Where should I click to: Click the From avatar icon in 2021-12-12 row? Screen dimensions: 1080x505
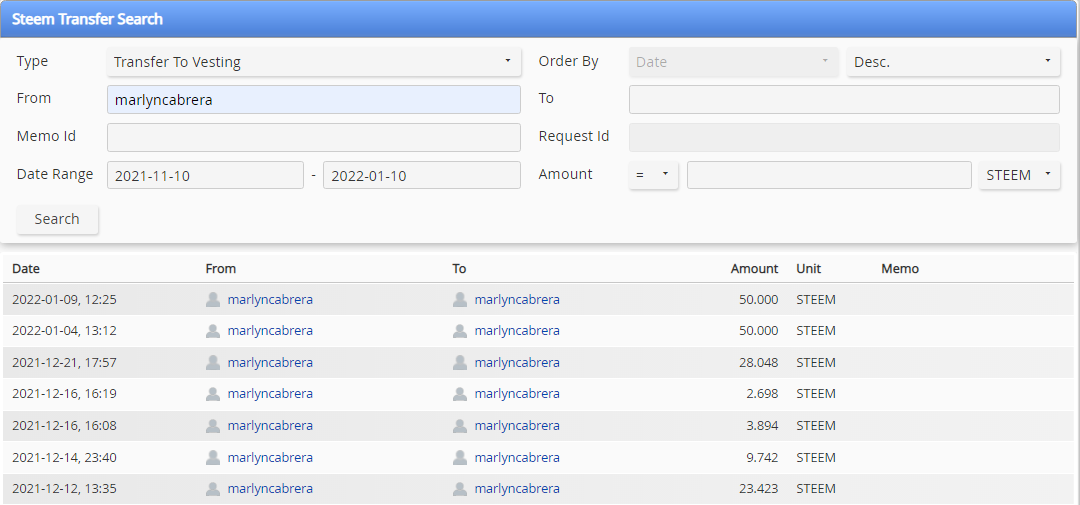pyautogui.click(x=213, y=489)
